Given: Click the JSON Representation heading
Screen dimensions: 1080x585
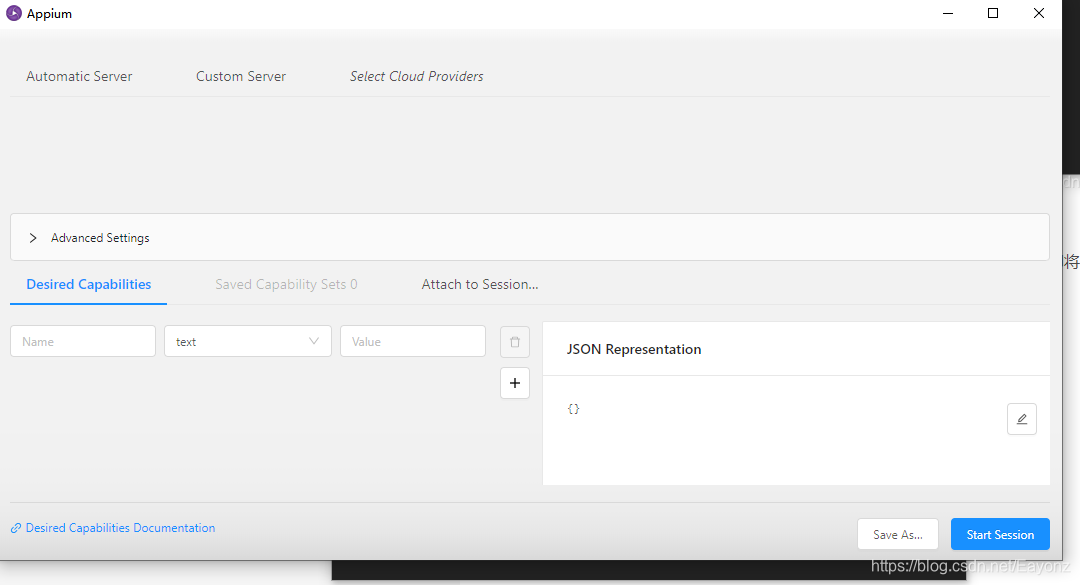Looking at the screenshot, I should click(634, 349).
